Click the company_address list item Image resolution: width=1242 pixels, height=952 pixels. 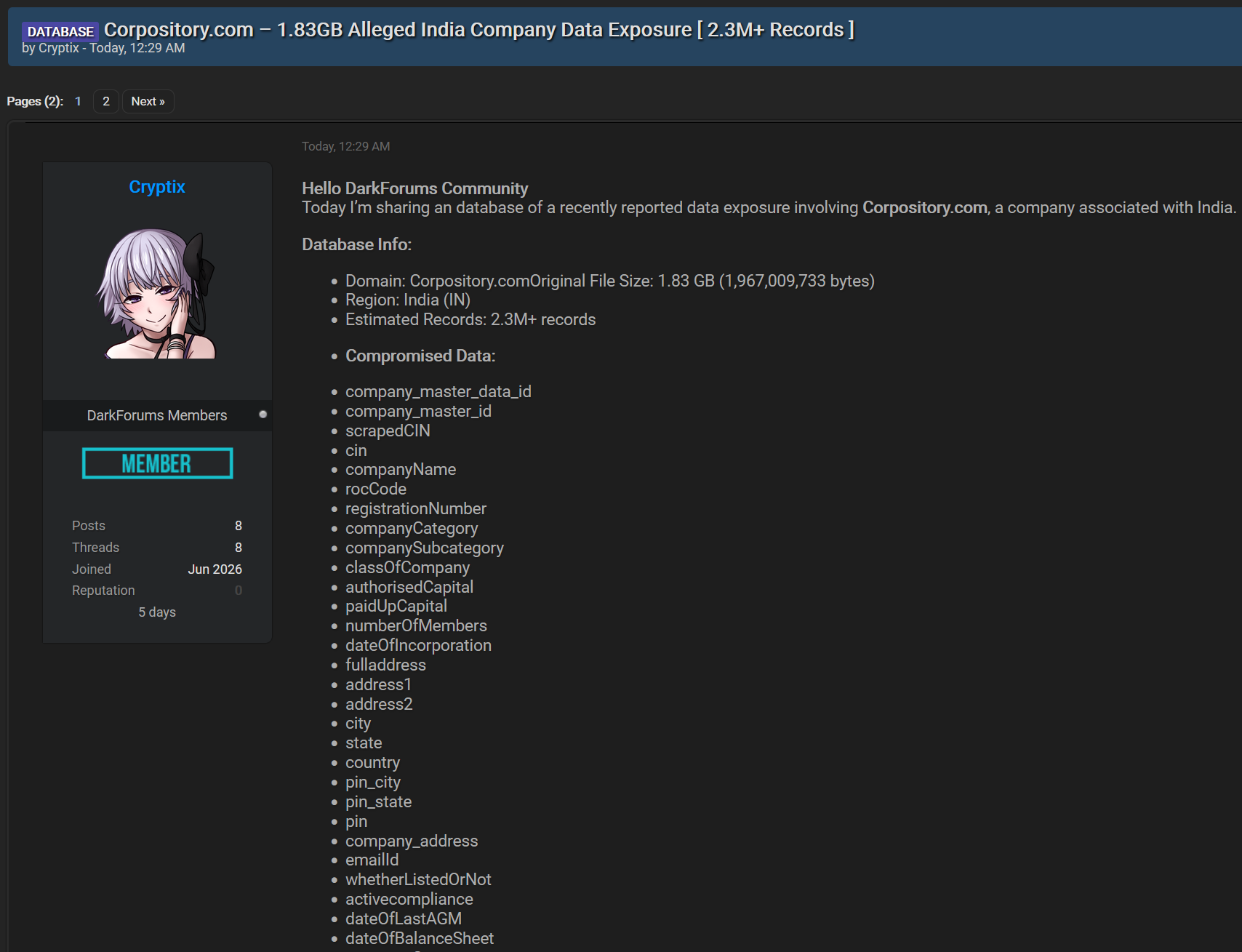click(x=412, y=841)
